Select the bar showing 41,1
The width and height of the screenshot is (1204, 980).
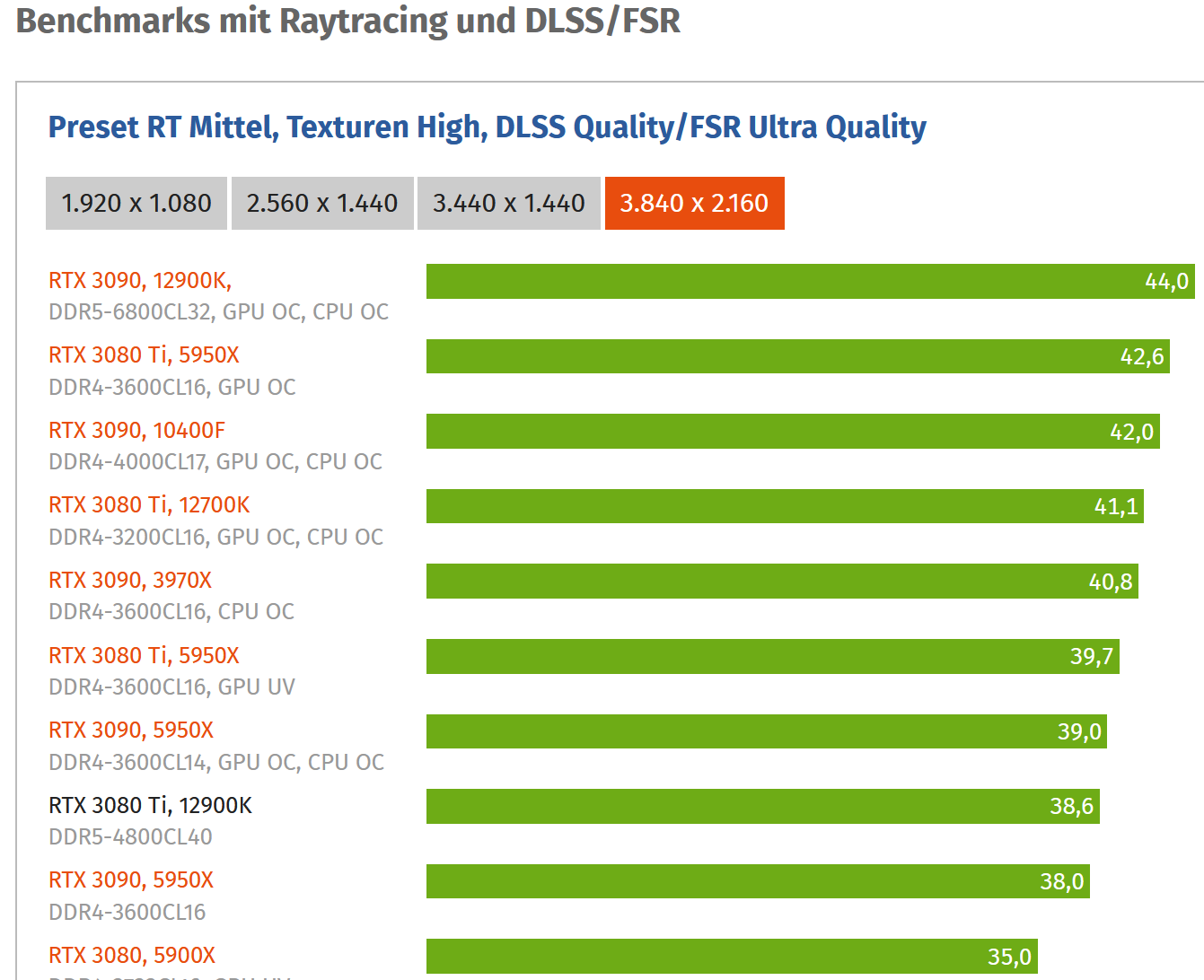[785, 506]
